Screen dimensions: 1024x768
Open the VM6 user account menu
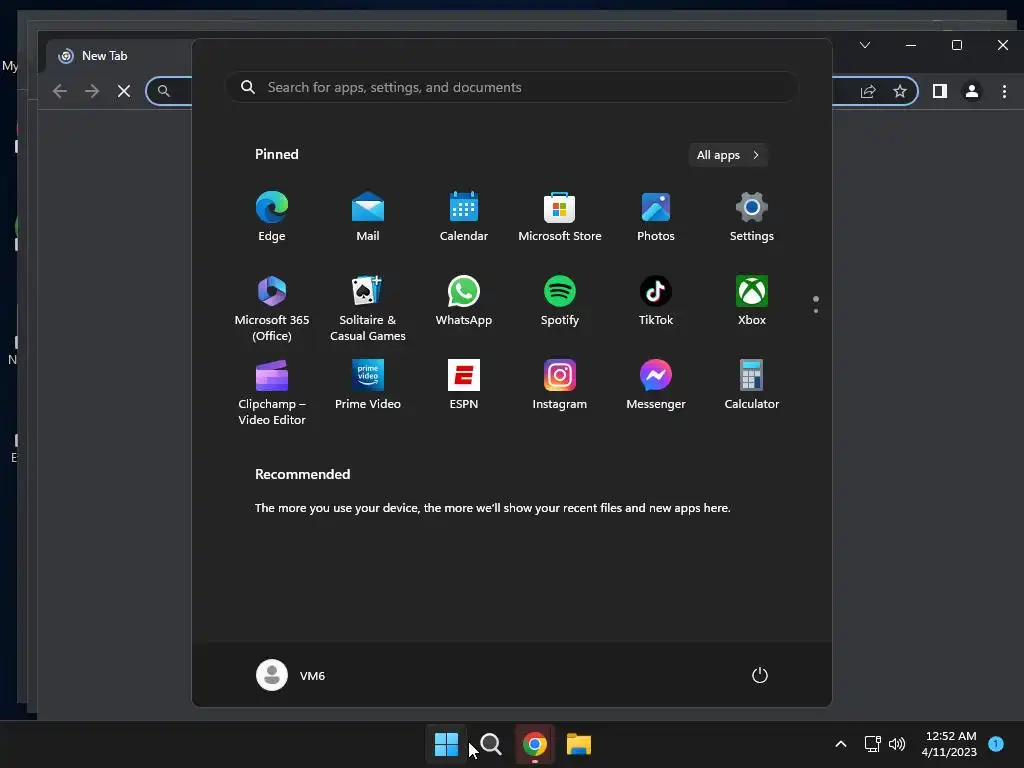[x=291, y=675]
